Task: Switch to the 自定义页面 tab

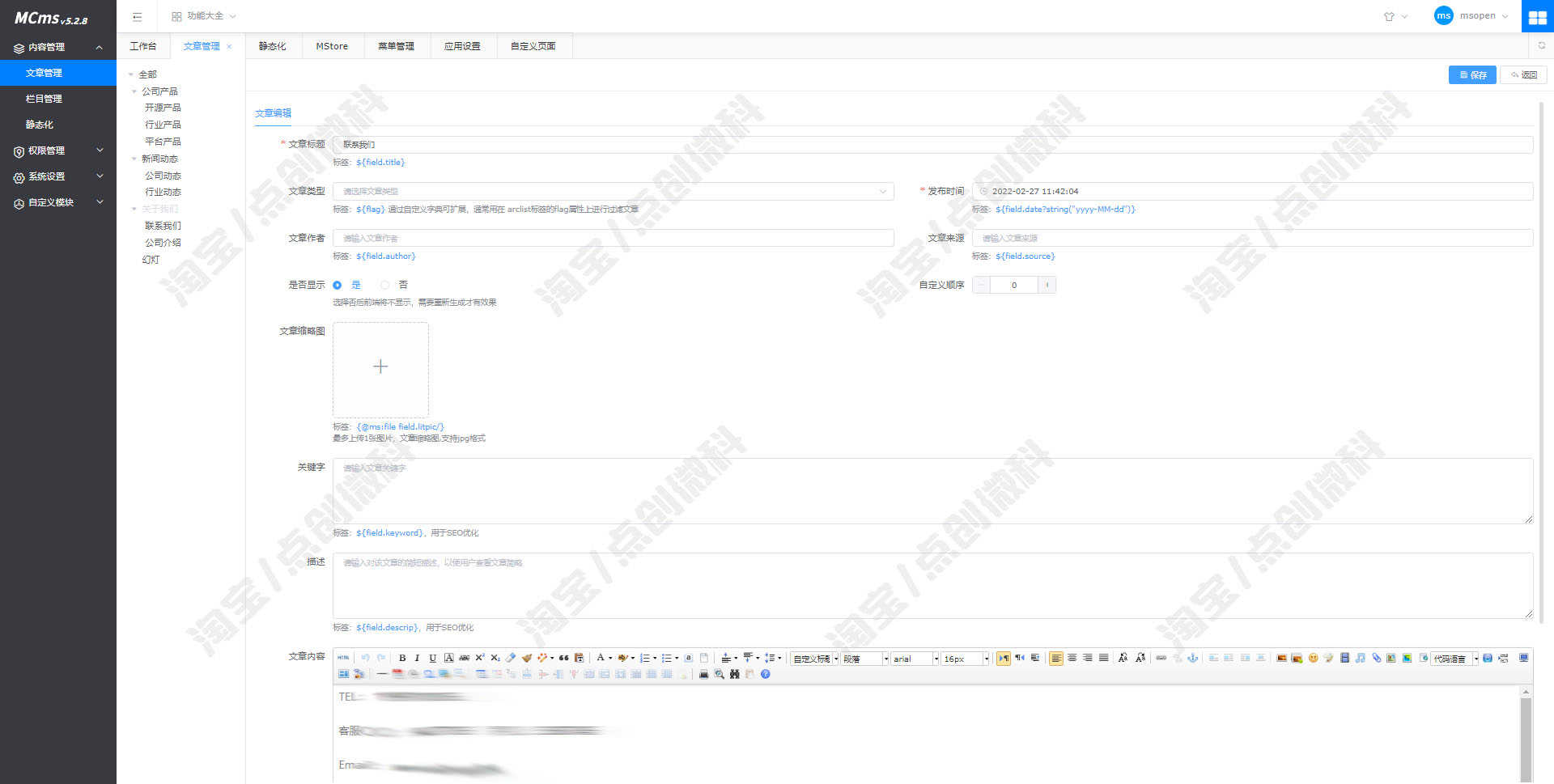Action: coord(533,46)
